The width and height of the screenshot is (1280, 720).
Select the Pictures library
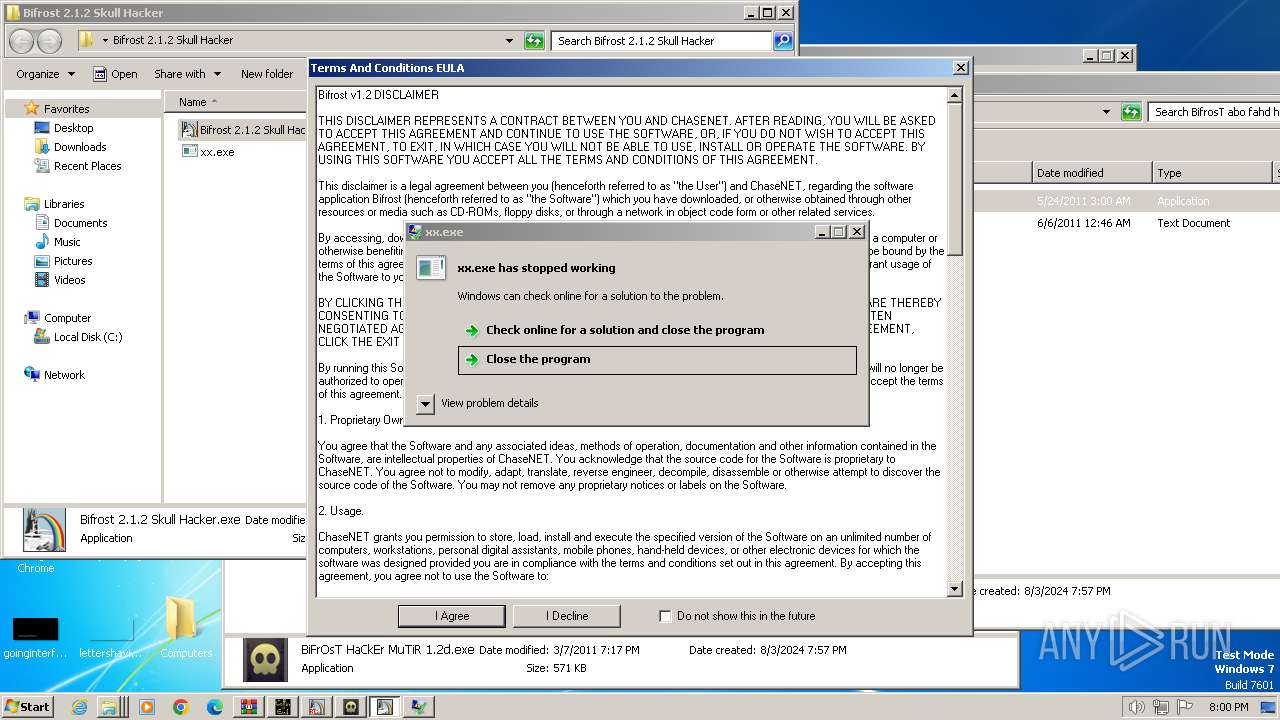point(72,261)
